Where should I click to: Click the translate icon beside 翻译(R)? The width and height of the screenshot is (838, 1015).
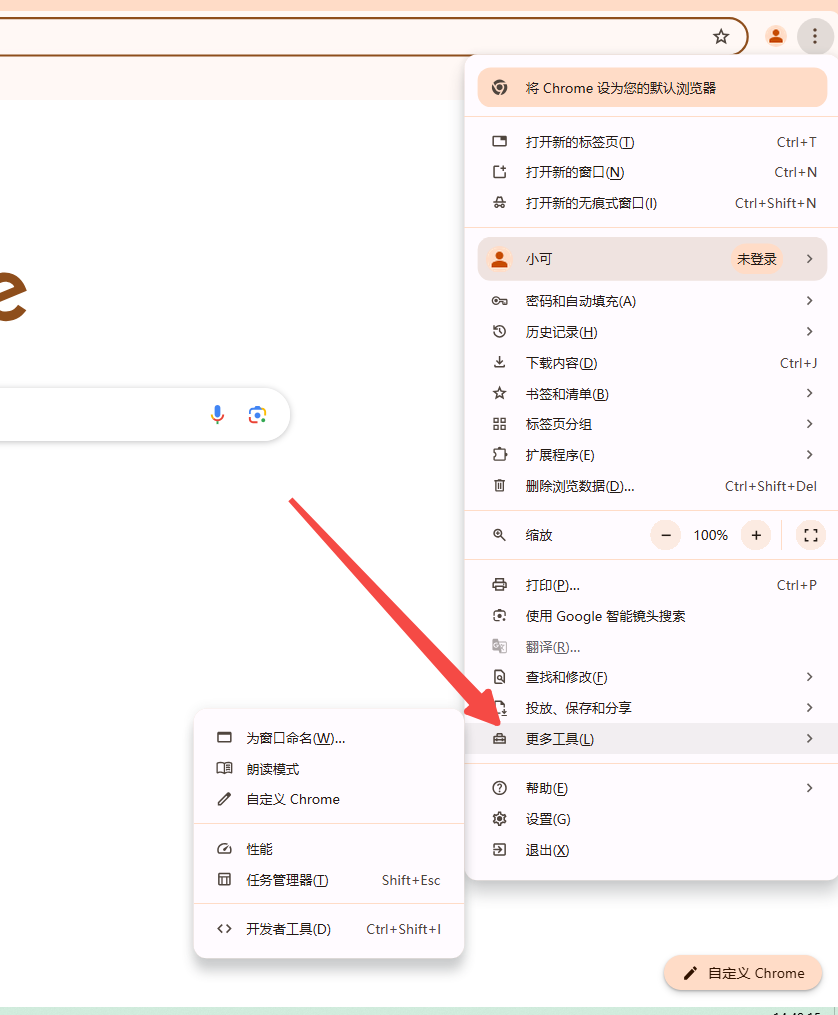point(500,646)
